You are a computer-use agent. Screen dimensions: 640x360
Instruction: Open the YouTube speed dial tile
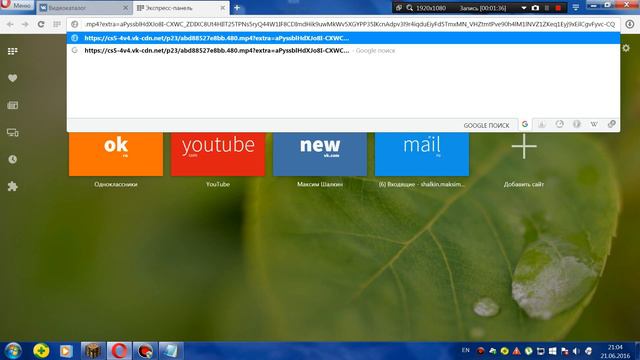[218, 154]
